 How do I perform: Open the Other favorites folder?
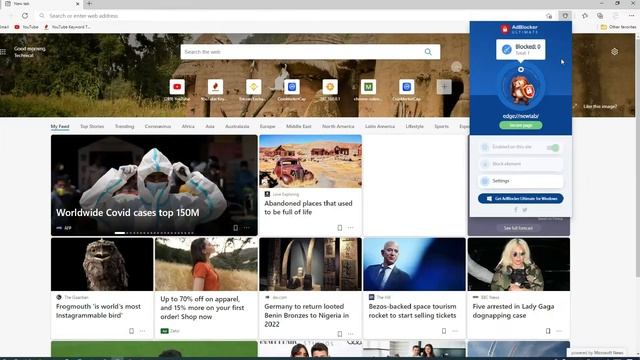click(618, 27)
